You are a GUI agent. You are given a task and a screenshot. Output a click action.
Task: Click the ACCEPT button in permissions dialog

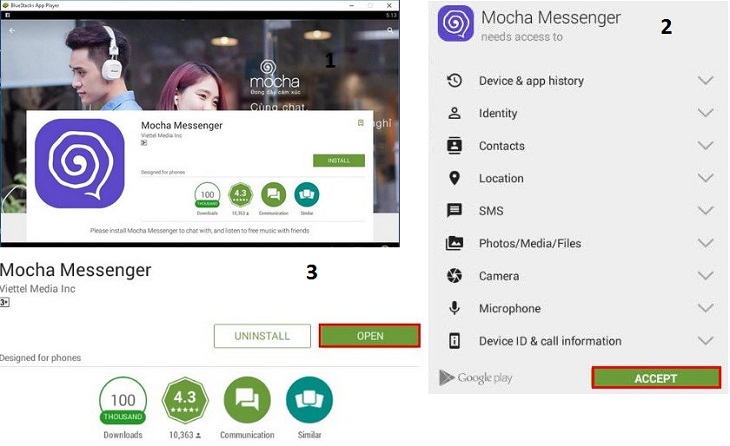[656, 378]
